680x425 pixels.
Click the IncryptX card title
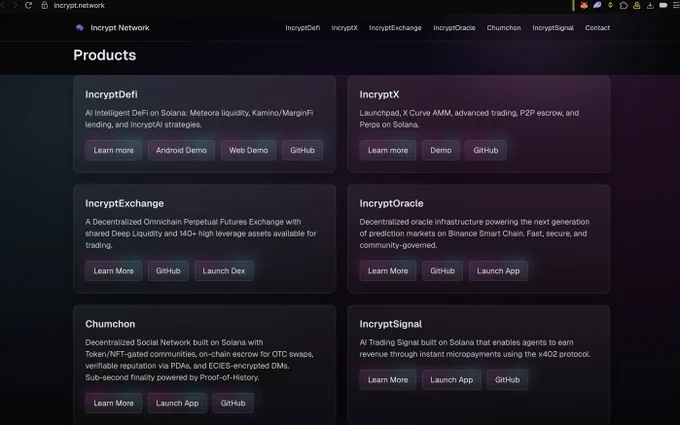point(379,95)
